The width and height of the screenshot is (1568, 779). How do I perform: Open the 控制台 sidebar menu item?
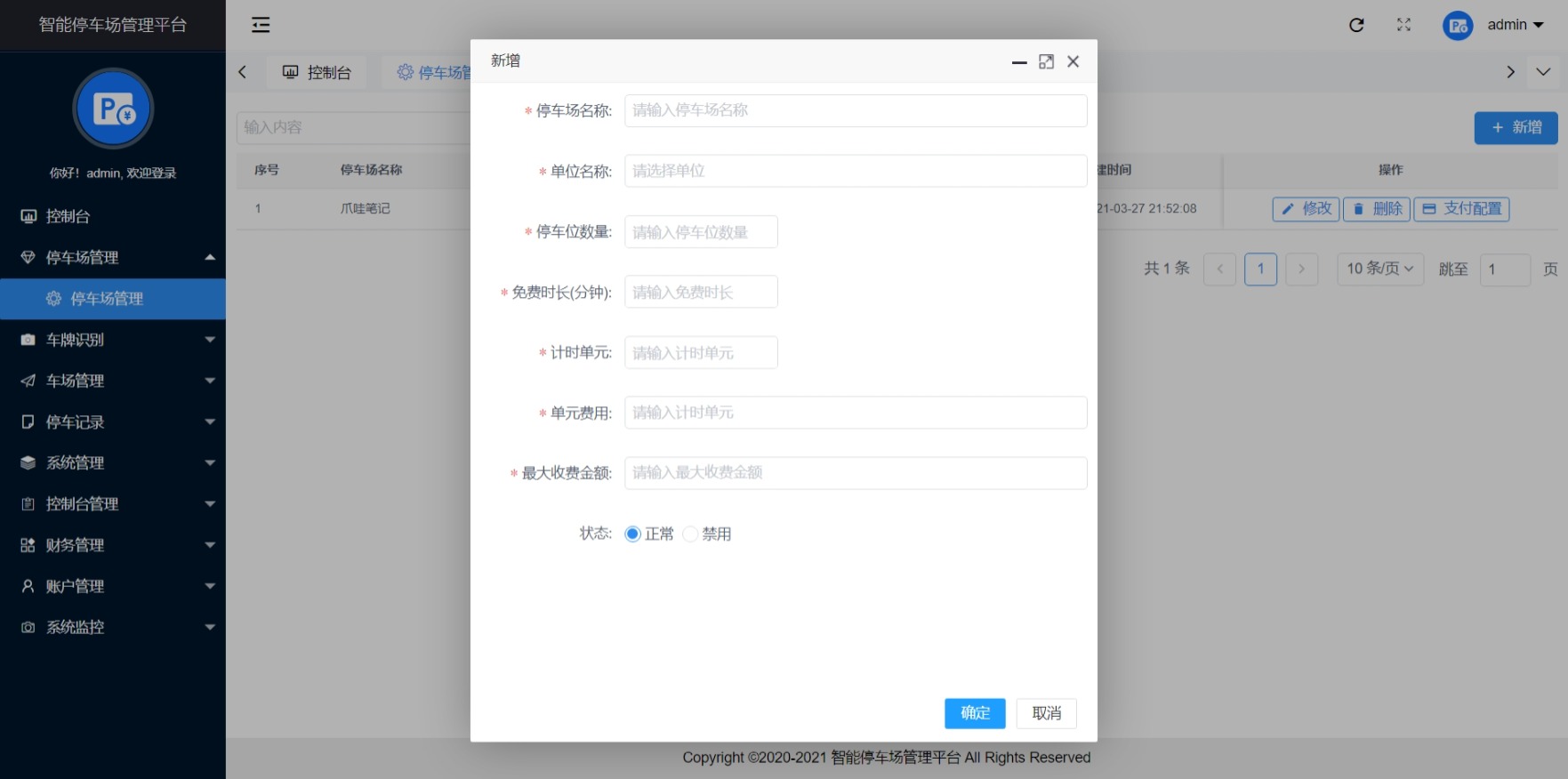pos(113,216)
